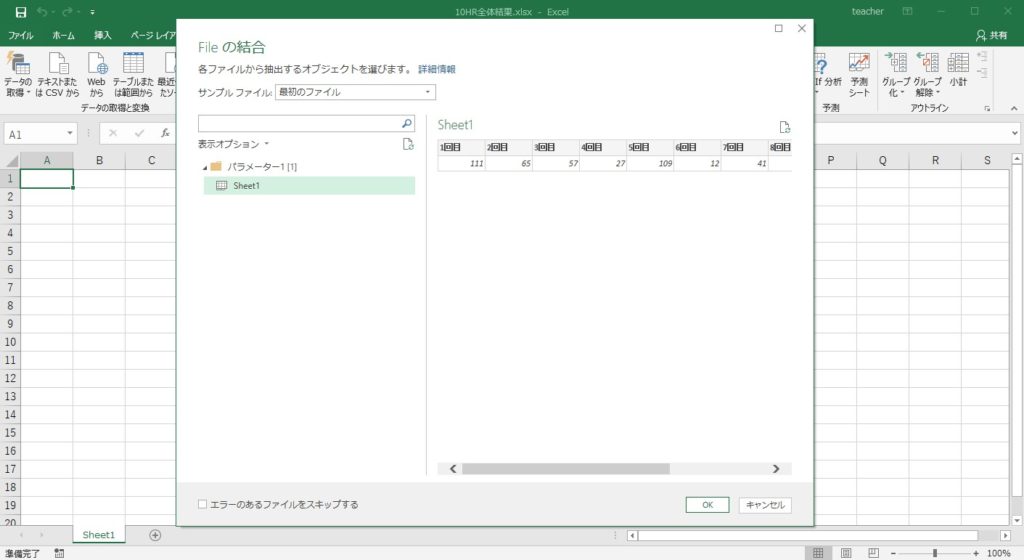Switch to Normal view icon in status bar
This screenshot has height=560, width=1024.
(818, 553)
